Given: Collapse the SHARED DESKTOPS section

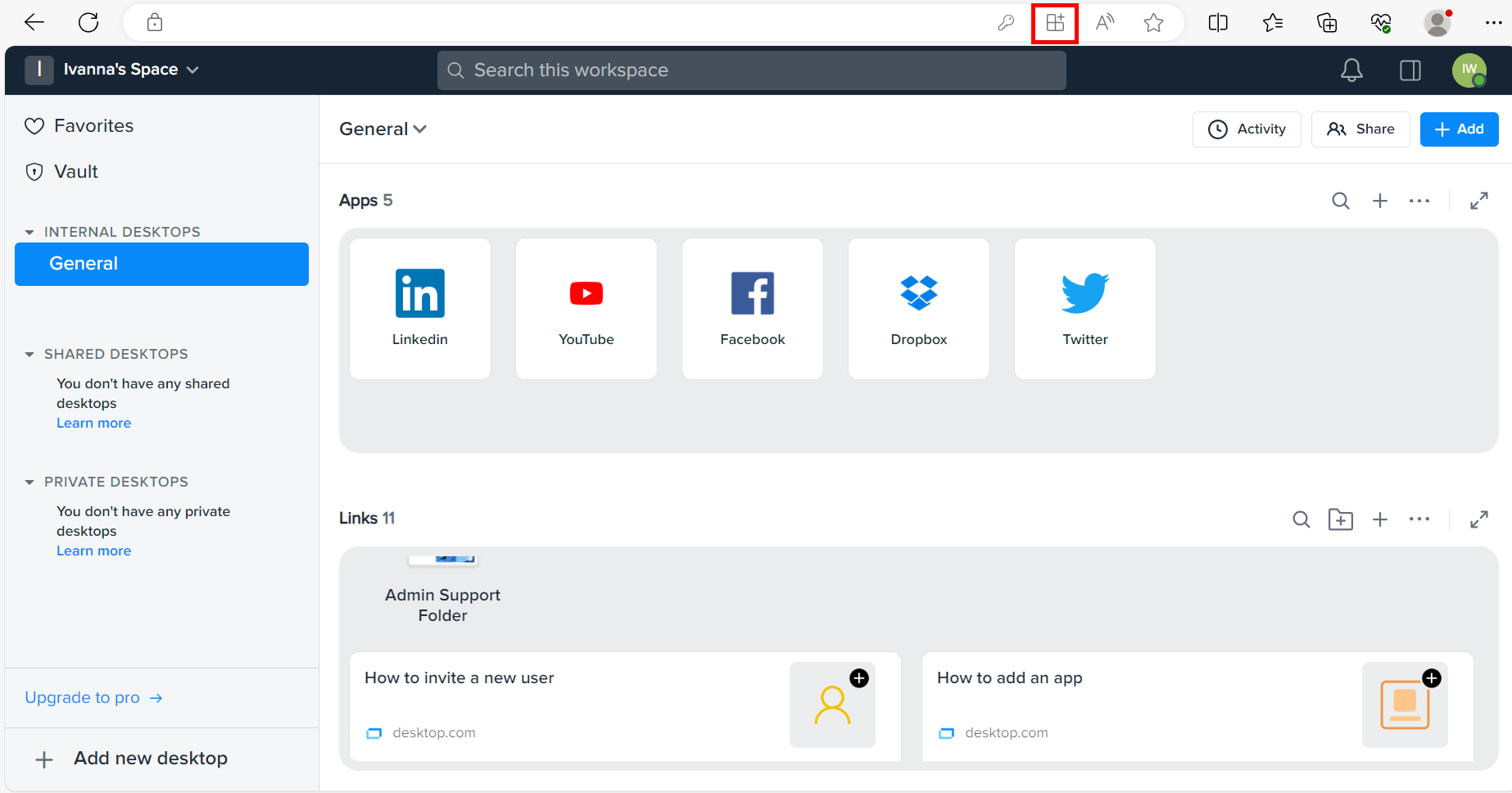Looking at the screenshot, I should click(30, 353).
